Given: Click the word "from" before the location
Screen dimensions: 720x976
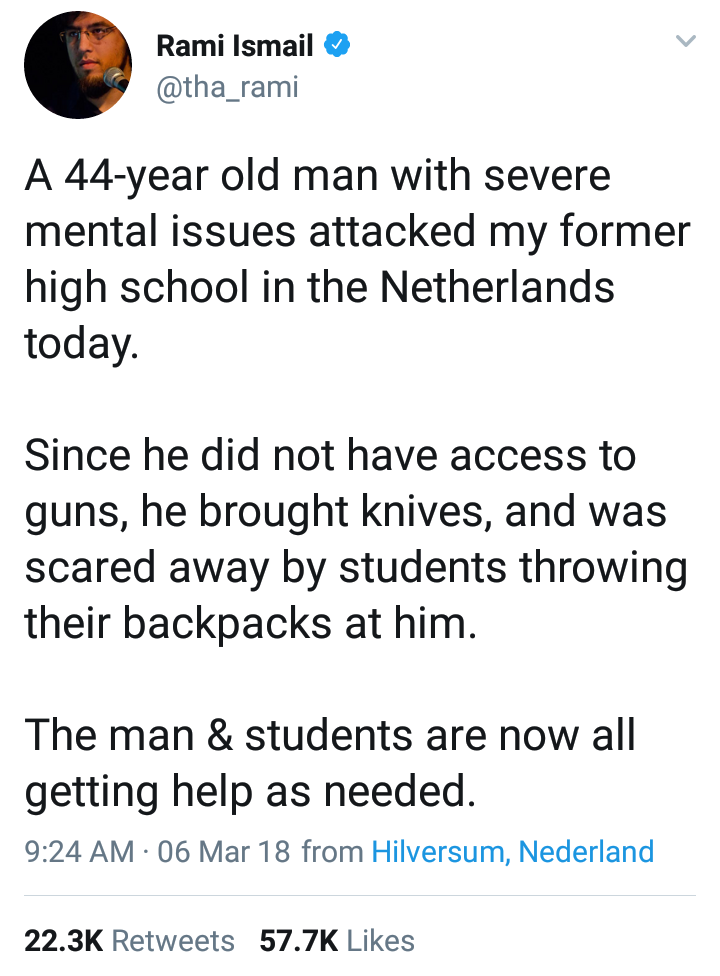Looking at the screenshot, I should 331,852.
